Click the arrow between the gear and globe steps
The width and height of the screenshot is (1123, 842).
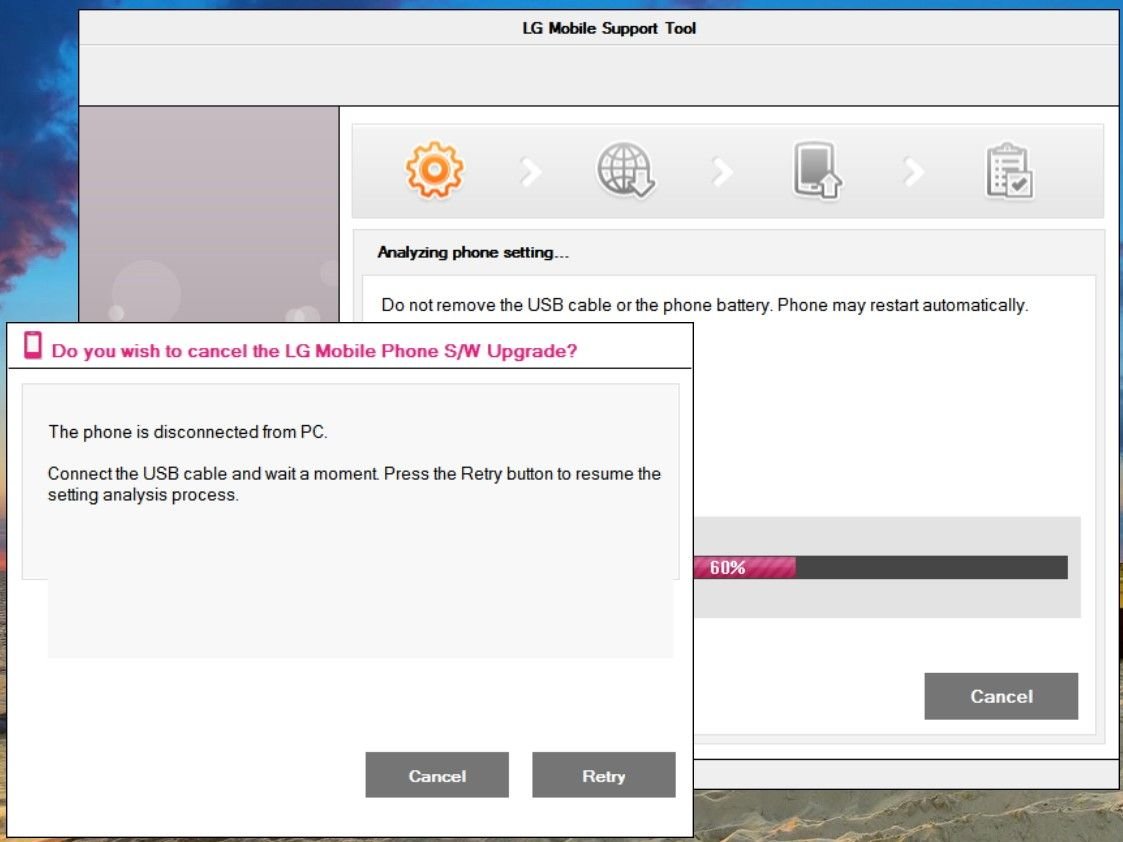[531, 172]
